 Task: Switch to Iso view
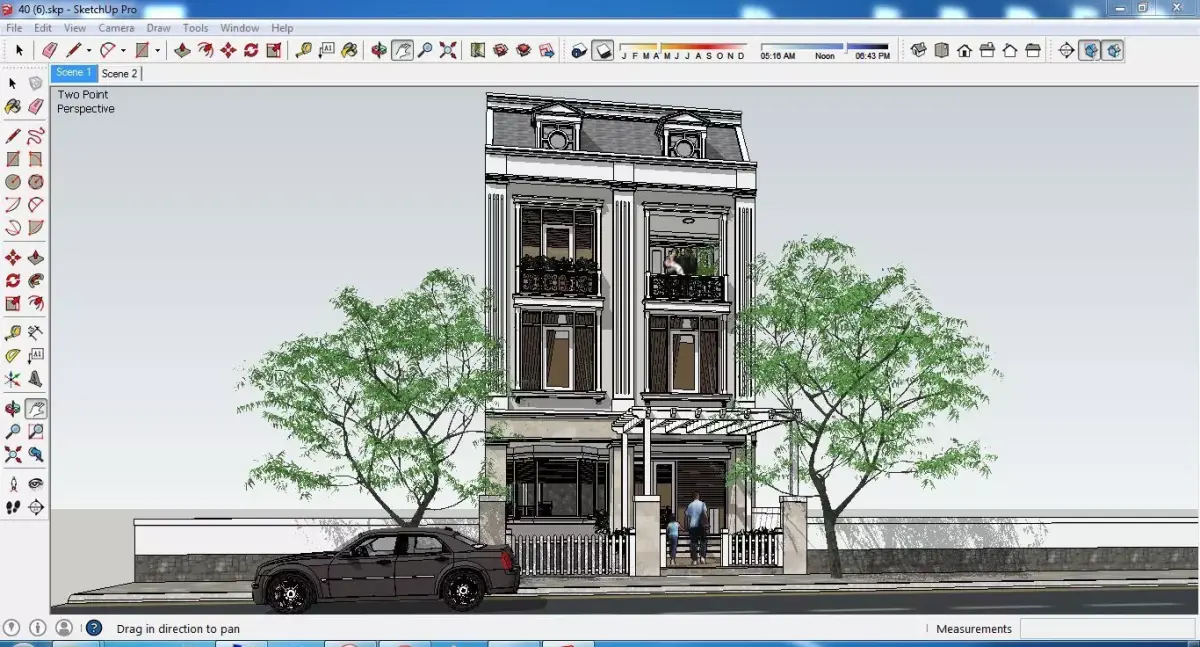point(918,50)
